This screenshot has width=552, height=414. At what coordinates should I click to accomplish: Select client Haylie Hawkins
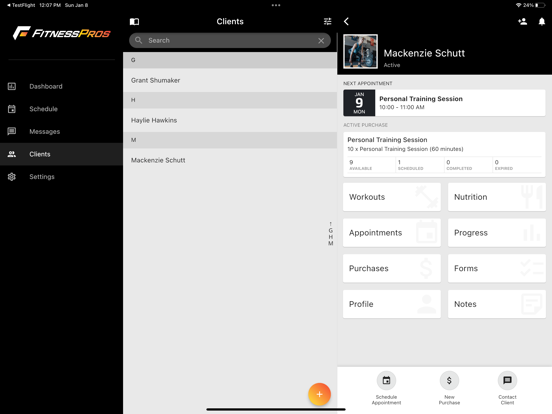coord(230,120)
